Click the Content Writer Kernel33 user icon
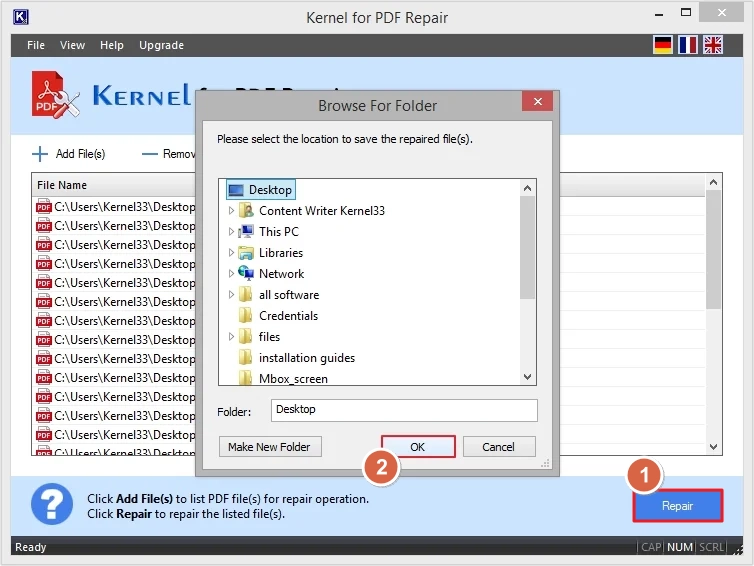 (246, 211)
